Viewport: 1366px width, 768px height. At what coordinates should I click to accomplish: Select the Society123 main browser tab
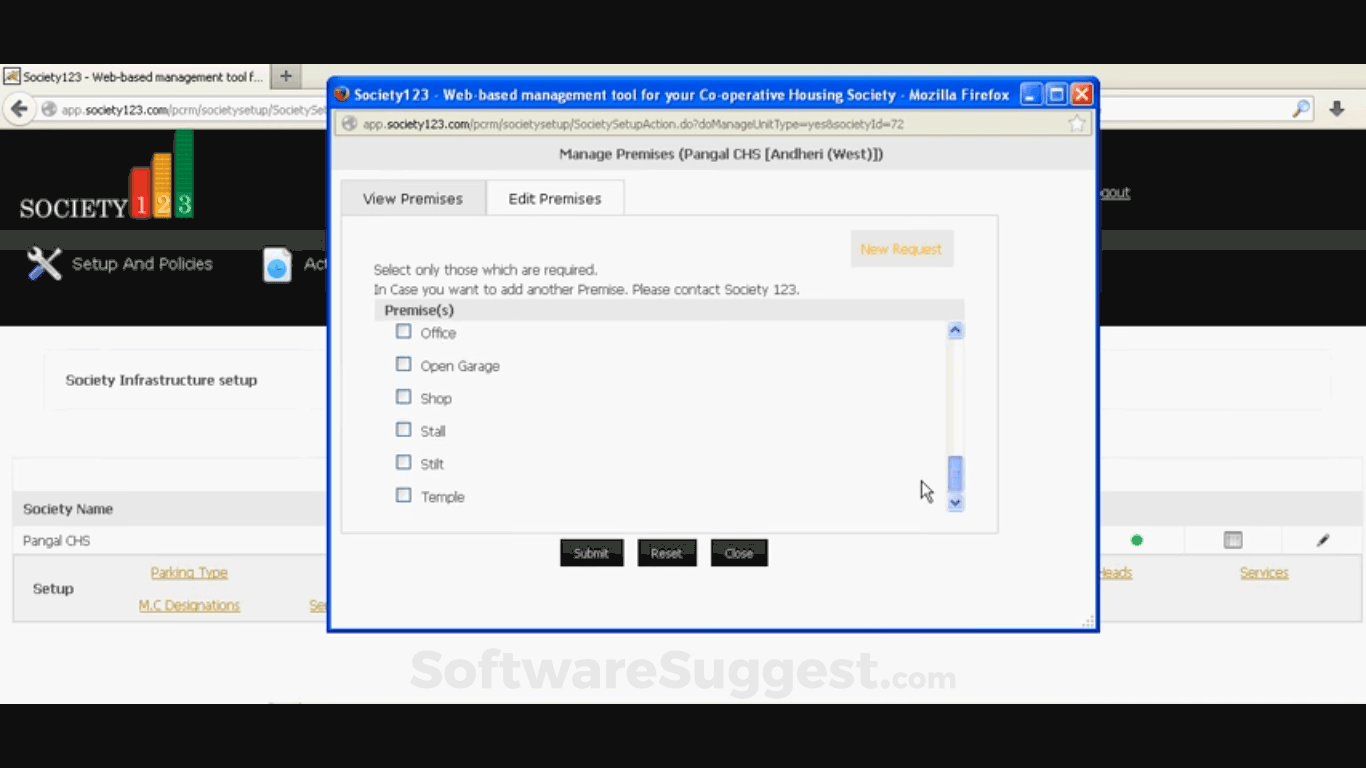(135, 77)
